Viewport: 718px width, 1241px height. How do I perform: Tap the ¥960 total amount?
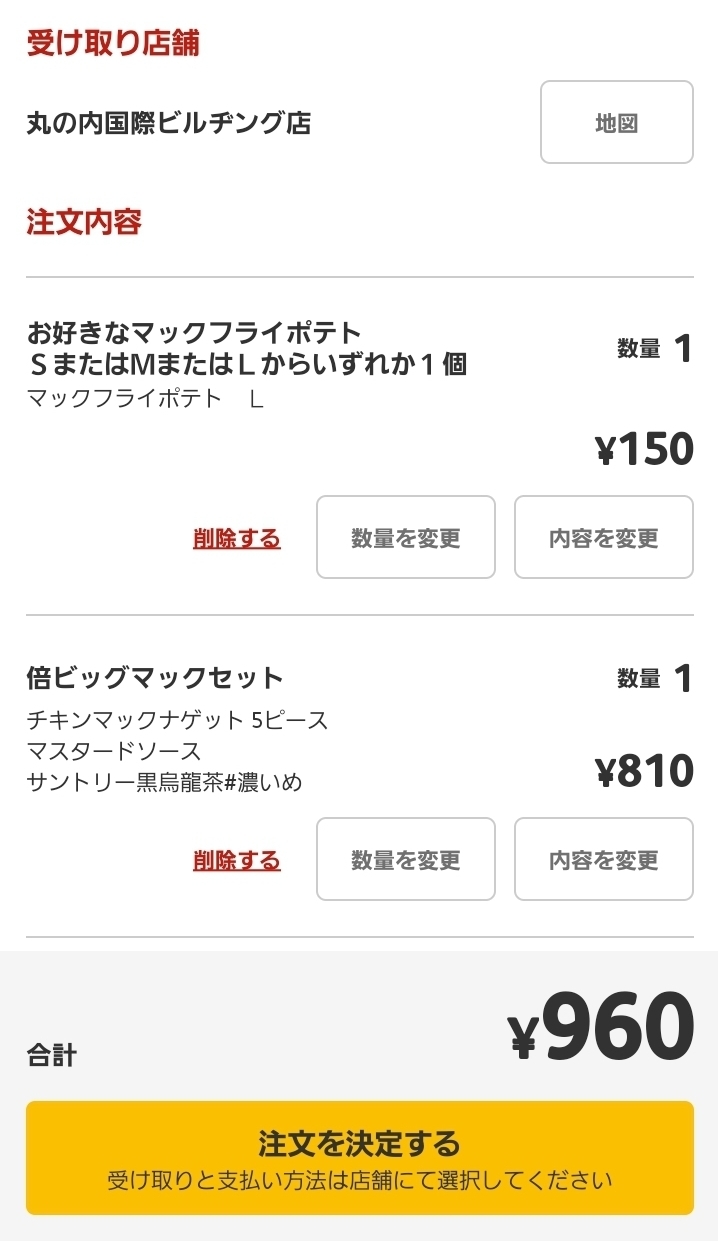pos(600,1028)
